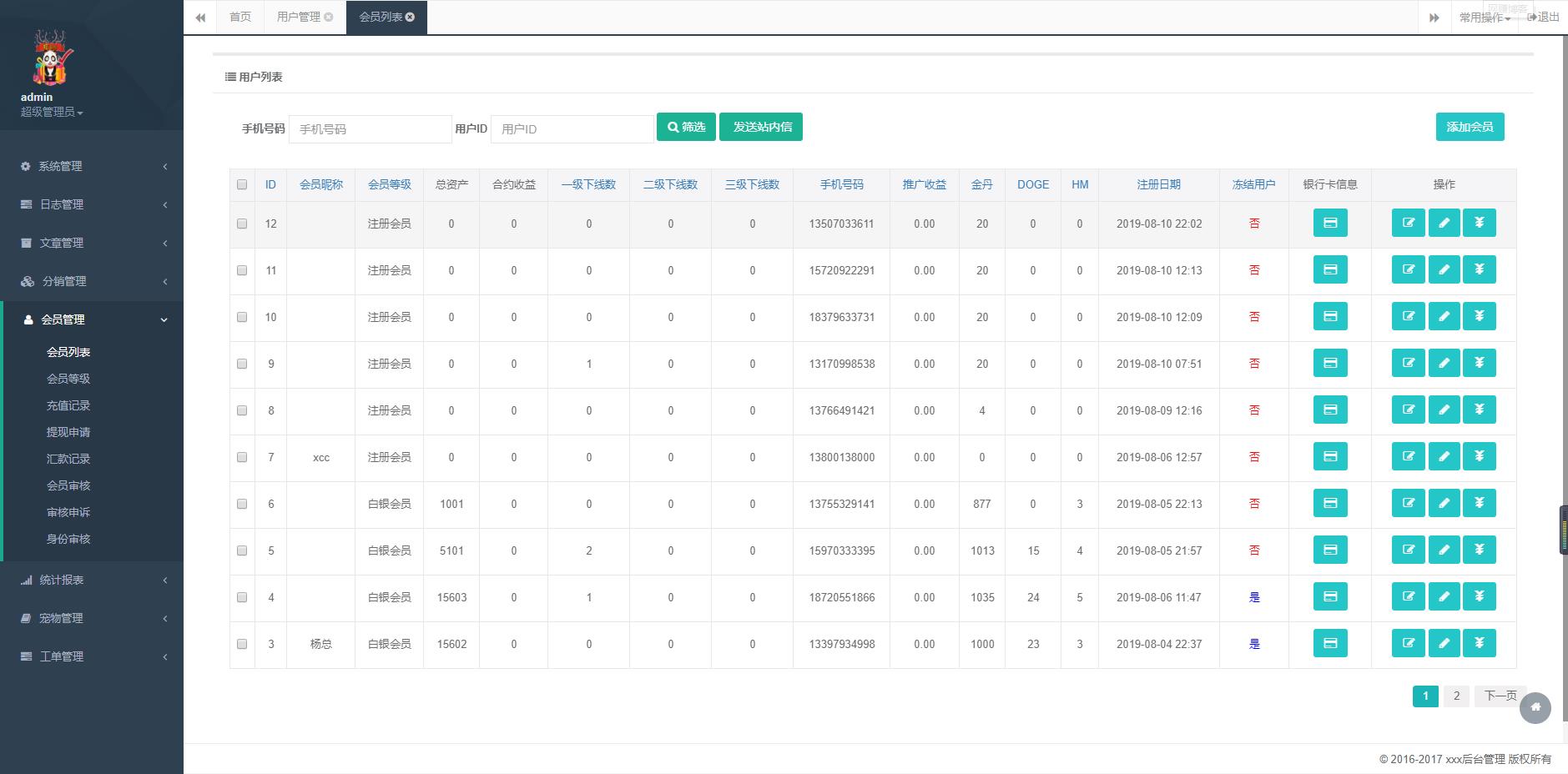Image resolution: width=1568 pixels, height=774 pixels.
Task: Toggle the select-all checkbox in table header
Action: coord(242,184)
